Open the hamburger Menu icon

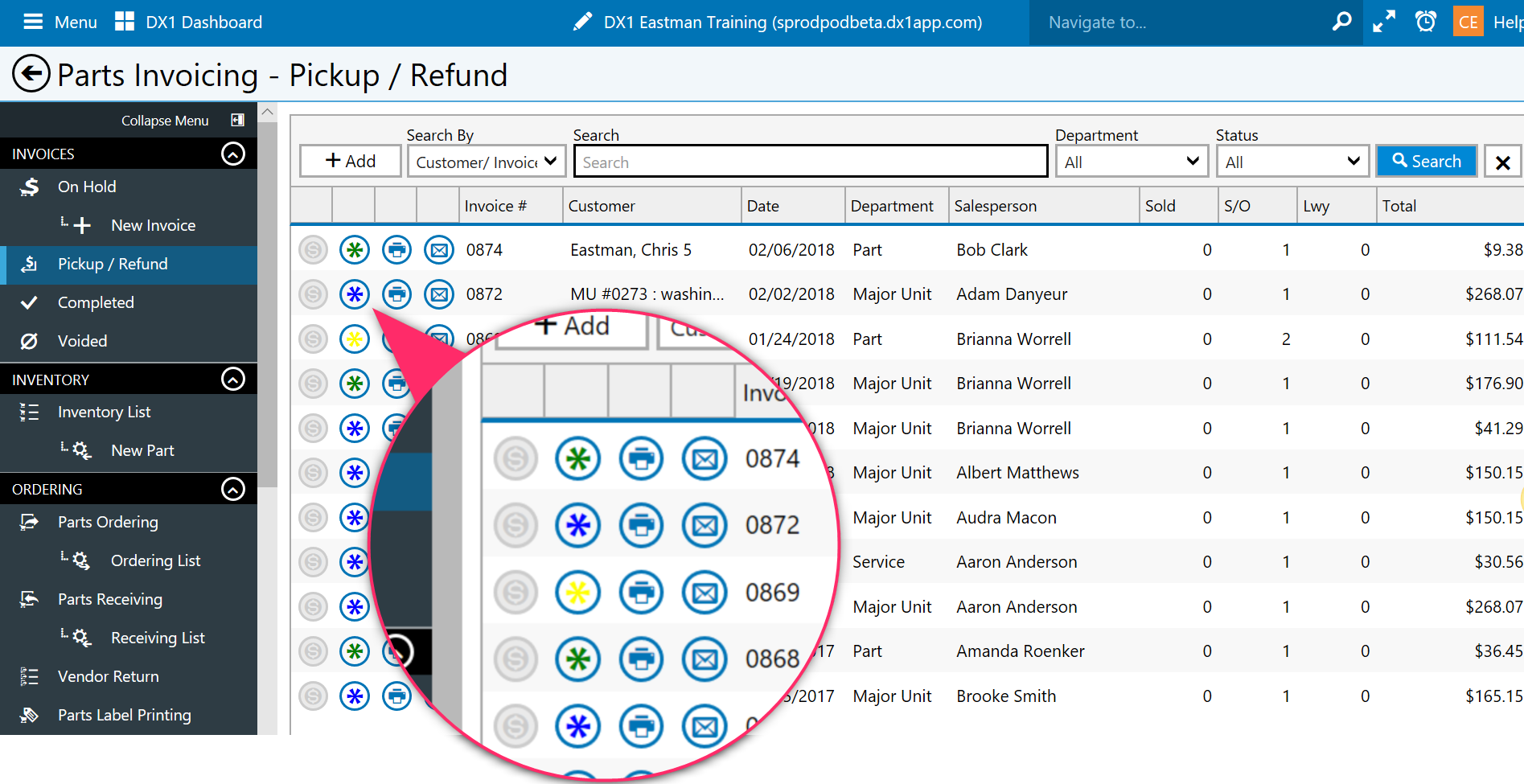coord(33,22)
